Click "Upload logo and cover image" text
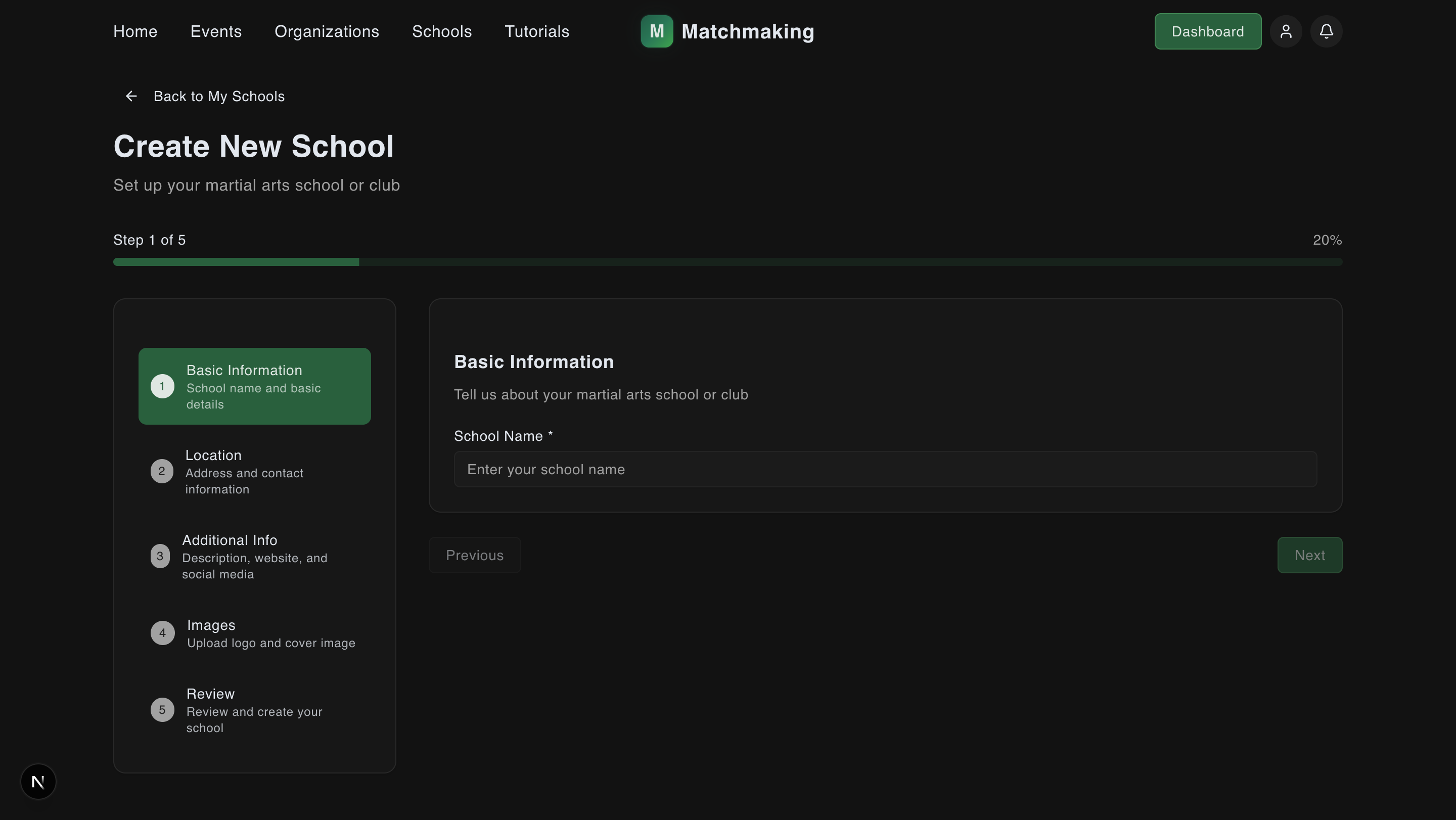 [x=271, y=643]
